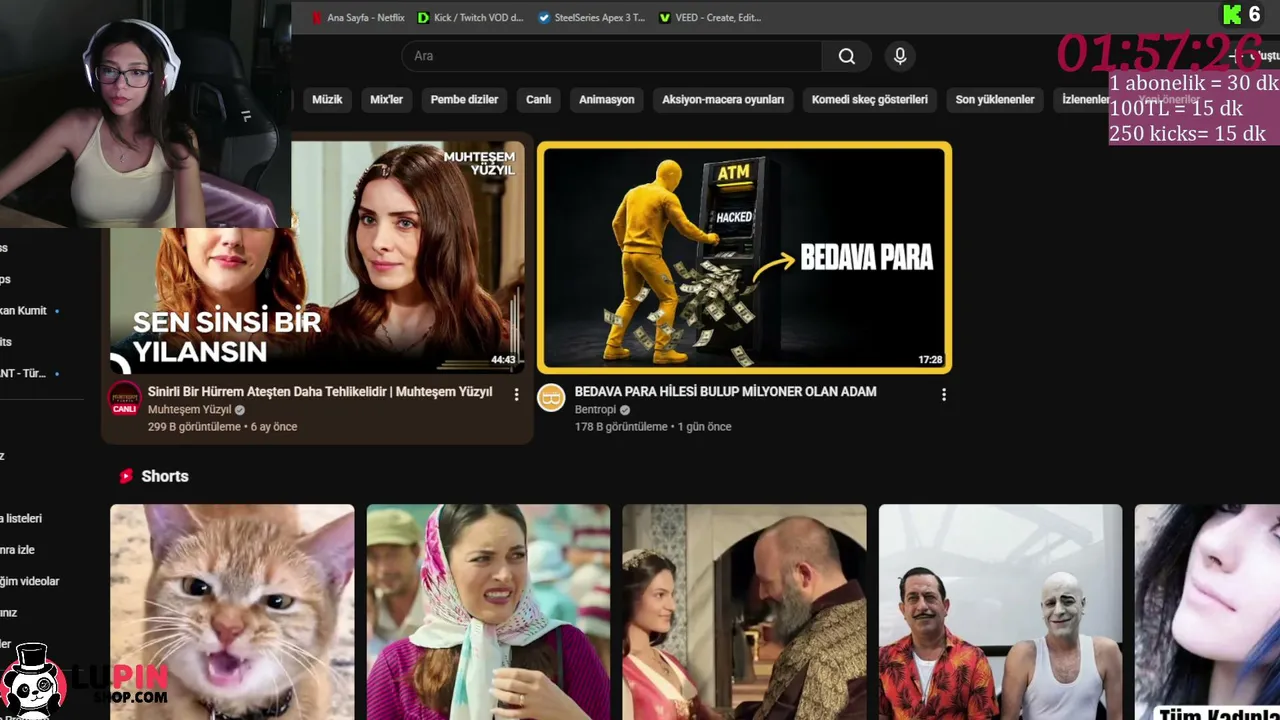This screenshot has height=720, width=1280.
Task: Select the Pembe diziler filter chip
Action: click(464, 100)
